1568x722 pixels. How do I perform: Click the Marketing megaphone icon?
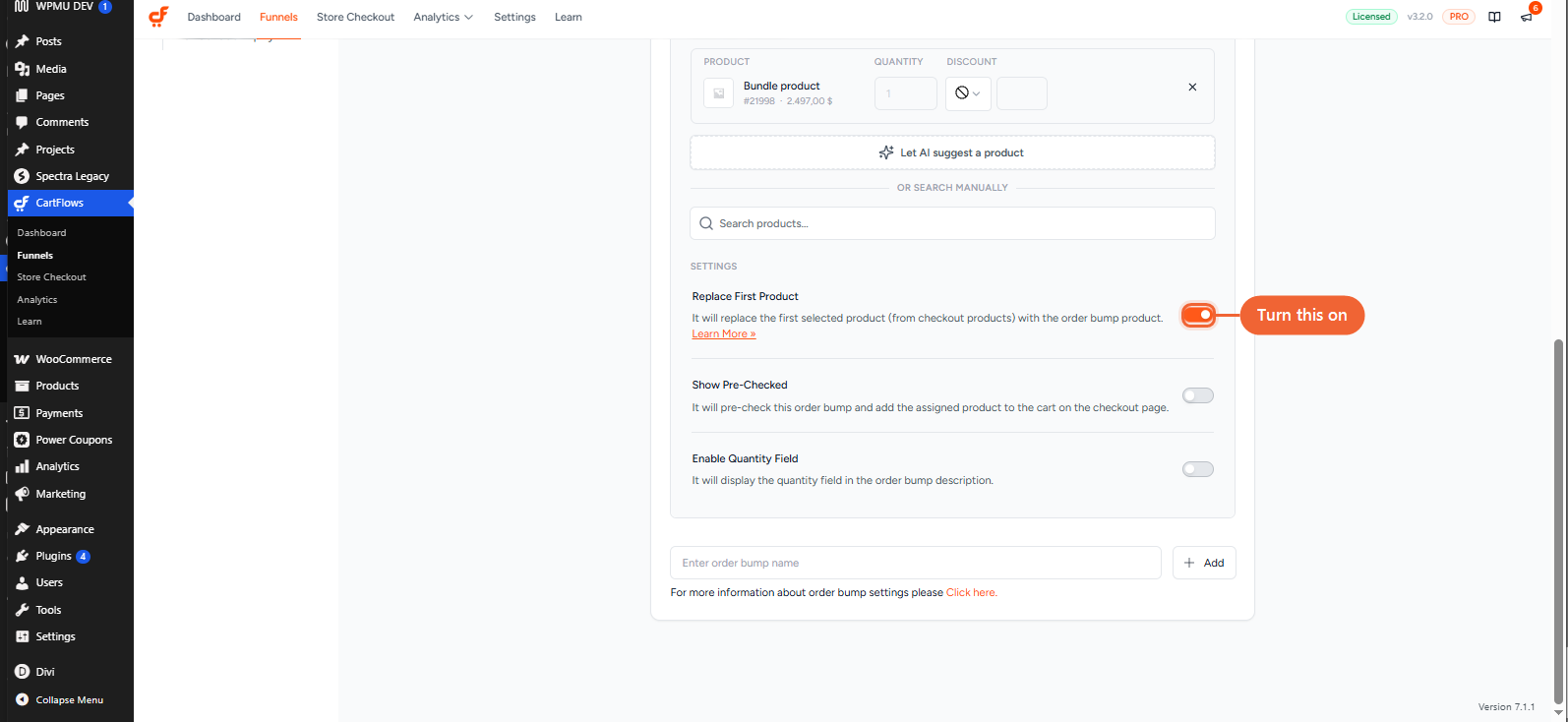point(22,494)
